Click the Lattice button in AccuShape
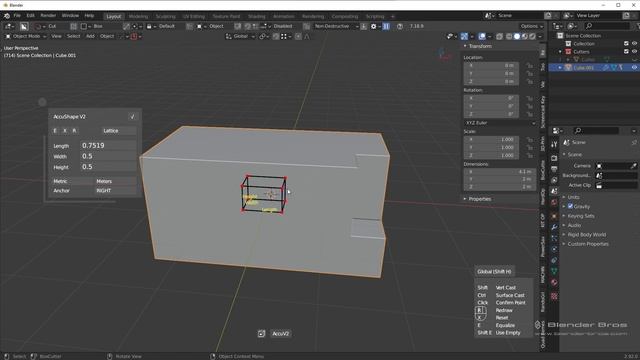 click(x=119, y=131)
